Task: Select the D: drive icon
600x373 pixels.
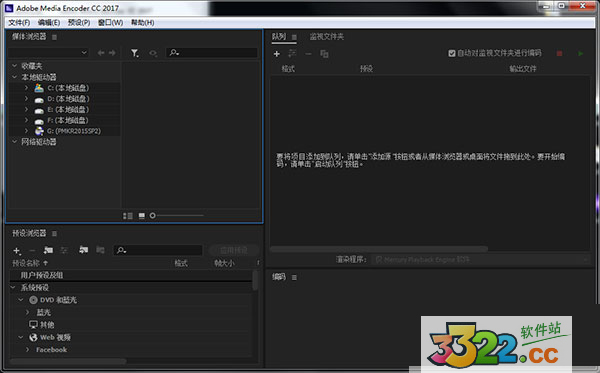Action: pos(39,99)
